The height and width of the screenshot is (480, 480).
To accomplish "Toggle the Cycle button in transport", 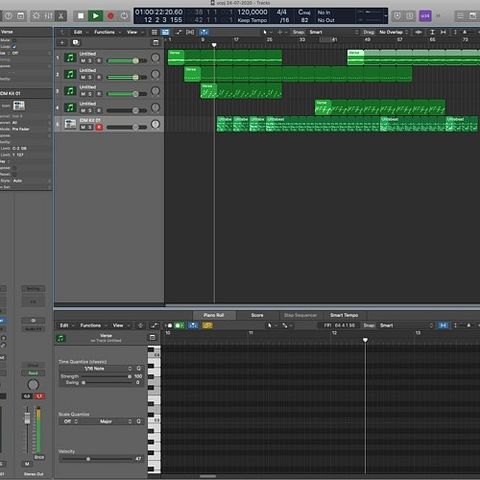I will 124,16.
